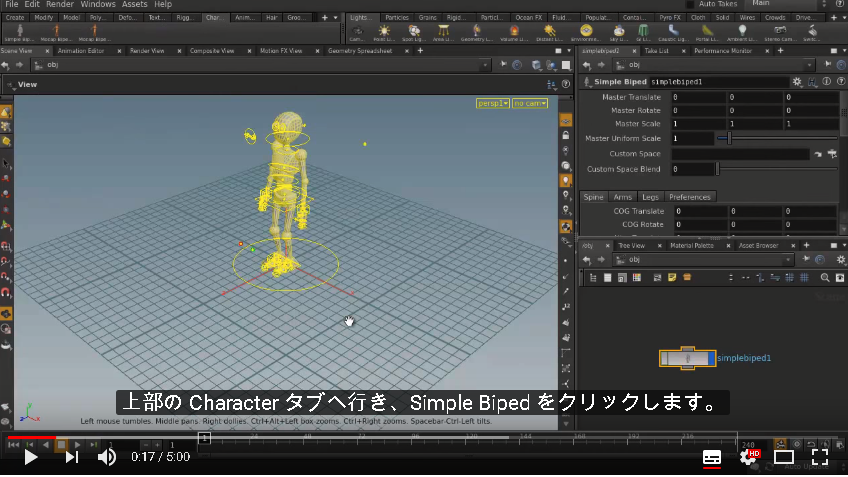Screen dimensions: 848x477
Task: Mute the video with the speaker icon
Action: [107, 458]
